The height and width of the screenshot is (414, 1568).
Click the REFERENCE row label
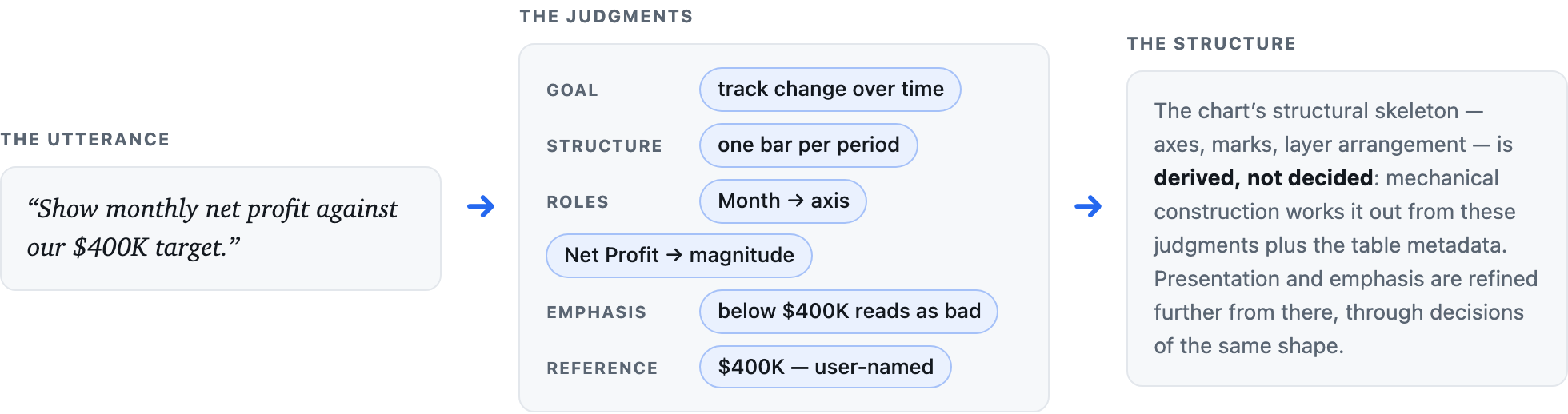pos(602,368)
